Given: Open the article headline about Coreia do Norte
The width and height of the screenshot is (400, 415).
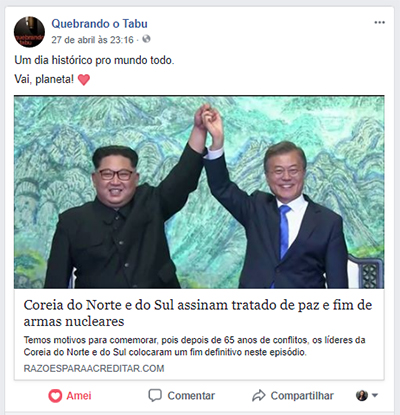Looking at the screenshot, I should click(198, 313).
